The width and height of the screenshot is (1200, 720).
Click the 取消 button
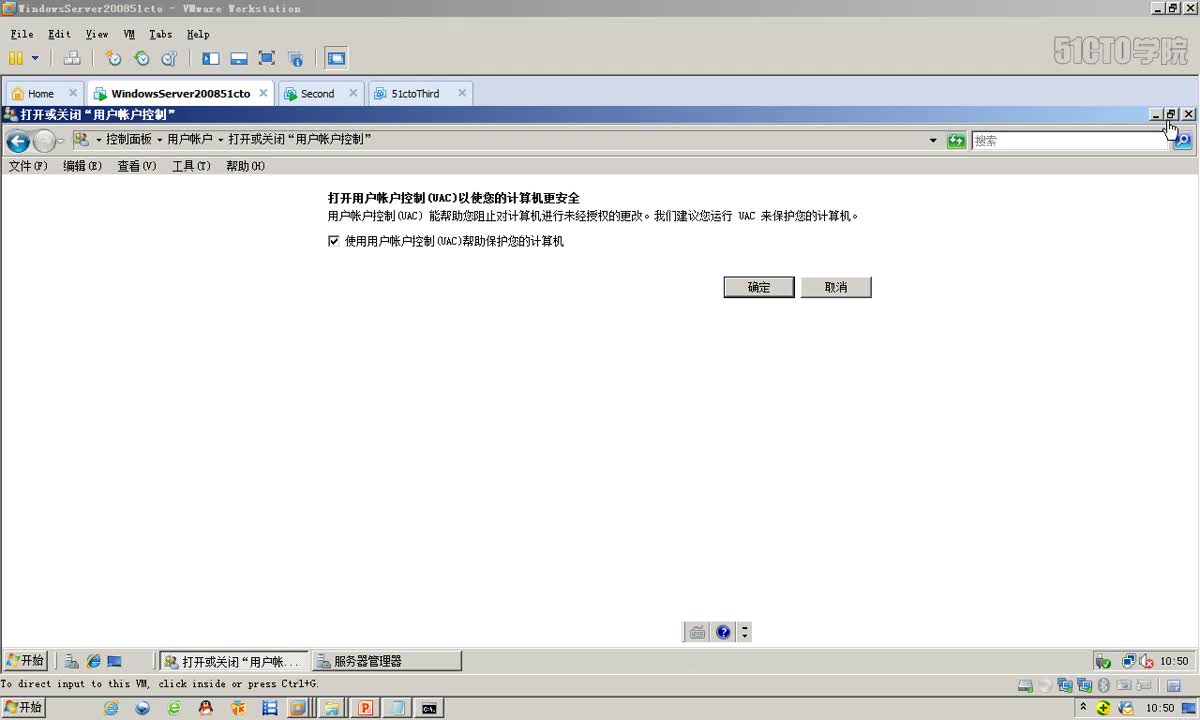[836, 287]
